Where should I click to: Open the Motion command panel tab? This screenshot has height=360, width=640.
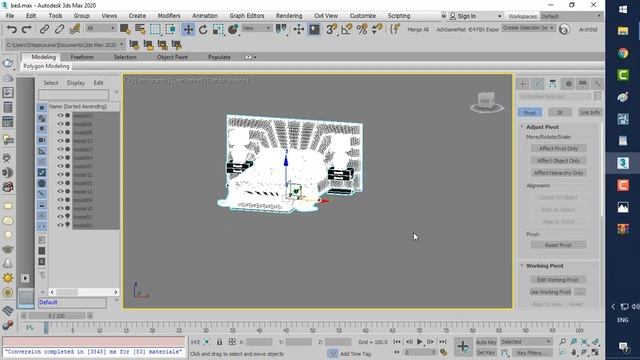(568, 84)
